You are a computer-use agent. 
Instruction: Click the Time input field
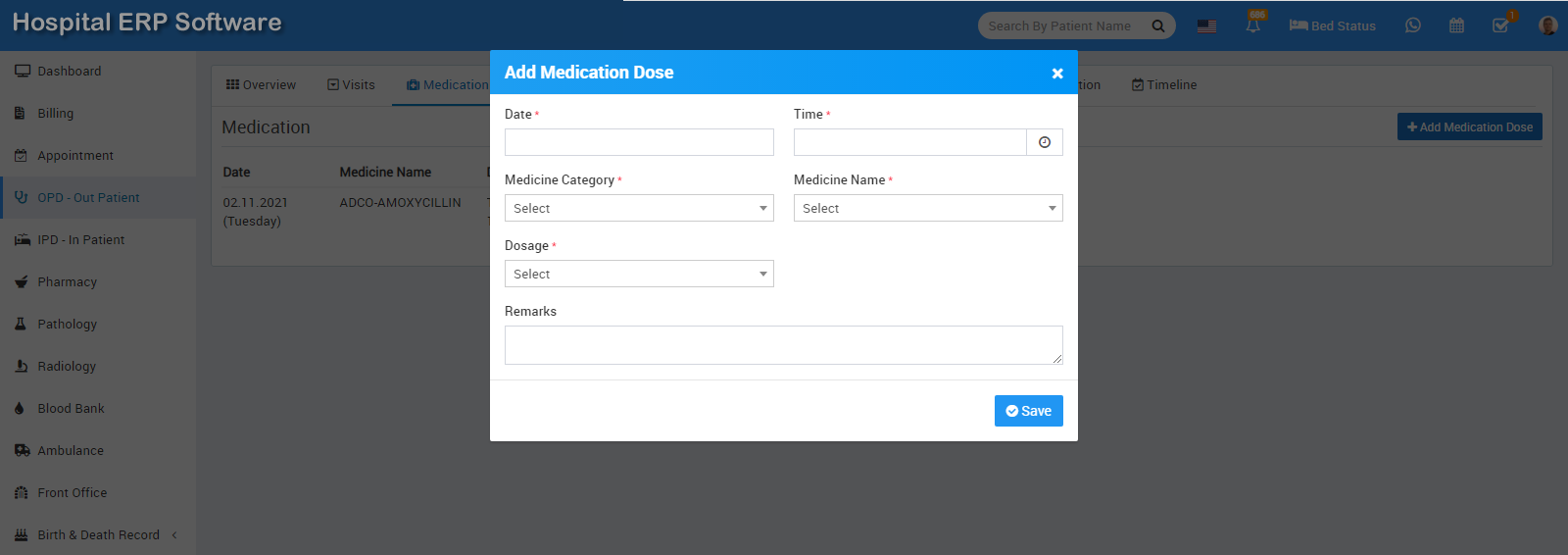(x=910, y=142)
